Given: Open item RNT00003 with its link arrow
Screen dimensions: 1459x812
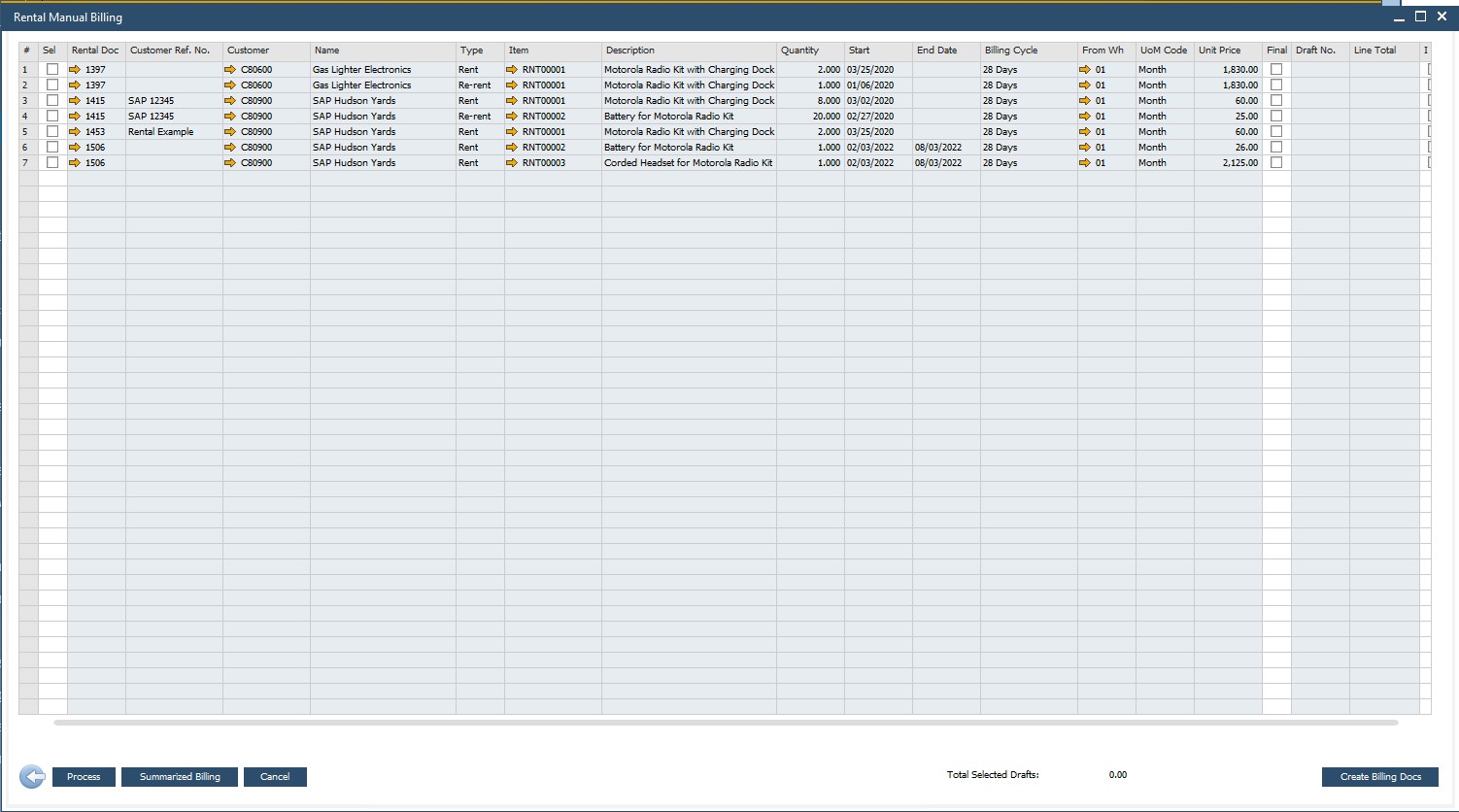Looking at the screenshot, I should click(512, 162).
